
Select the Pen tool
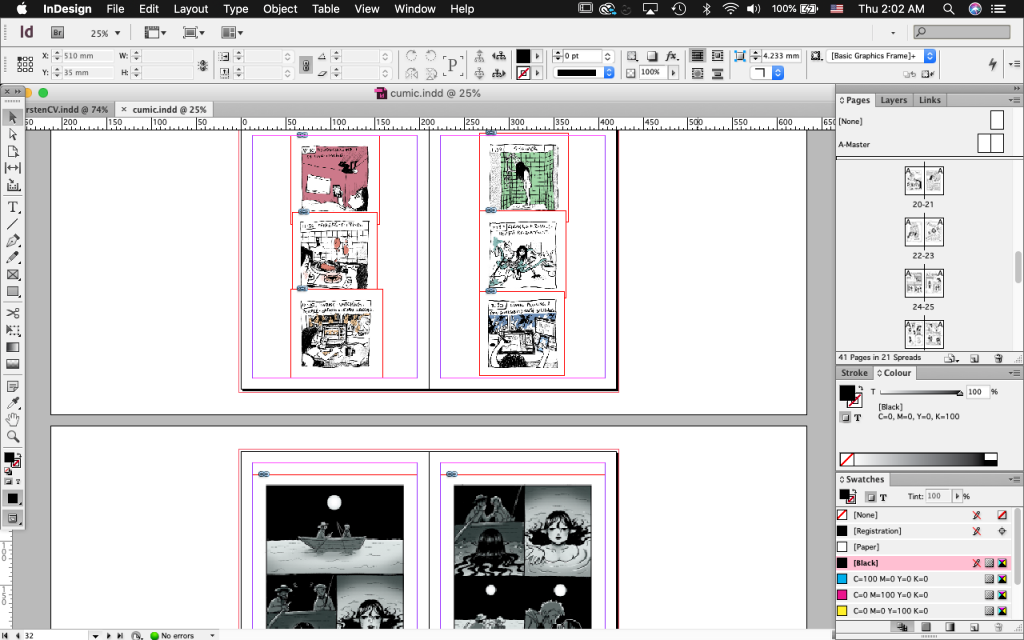[12, 241]
